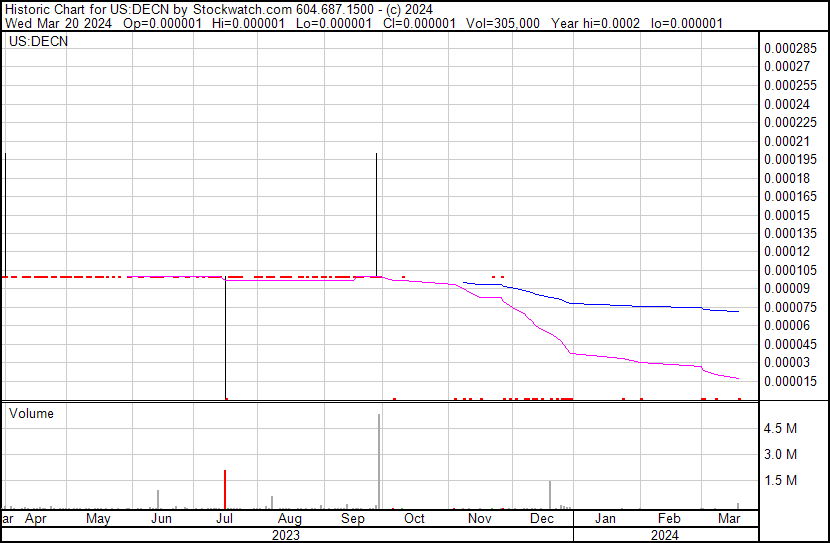Select the magenta moving average line end
Screen dimensions: 830x543
click(x=736, y=378)
